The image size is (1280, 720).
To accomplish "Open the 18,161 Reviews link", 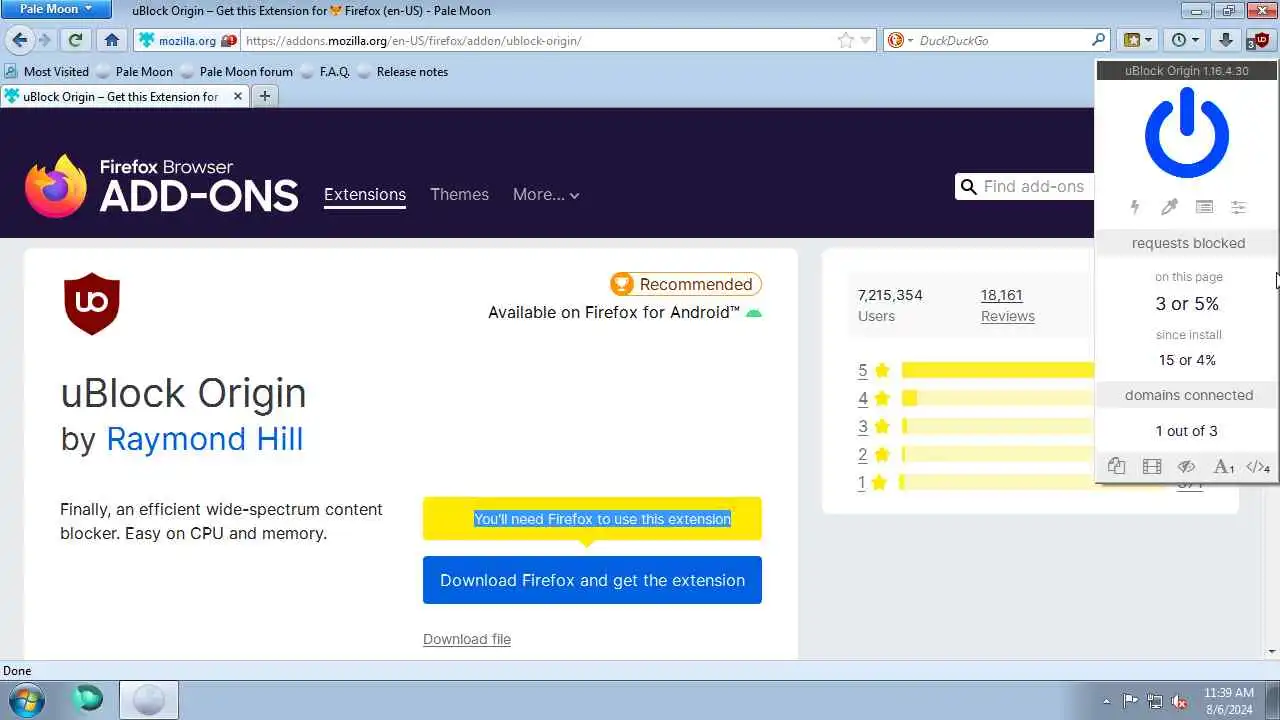I will (x=1008, y=305).
